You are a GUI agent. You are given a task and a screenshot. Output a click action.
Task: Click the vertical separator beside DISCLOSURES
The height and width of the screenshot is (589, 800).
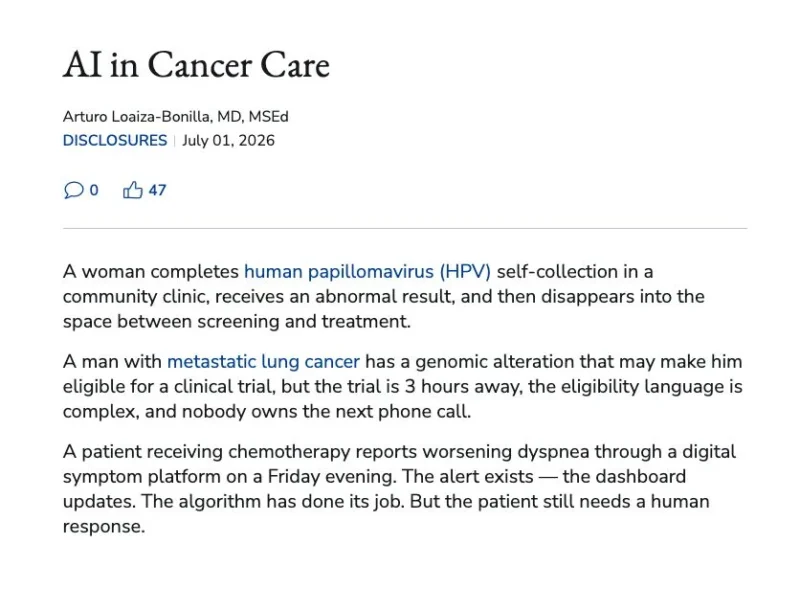(x=174, y=140)
